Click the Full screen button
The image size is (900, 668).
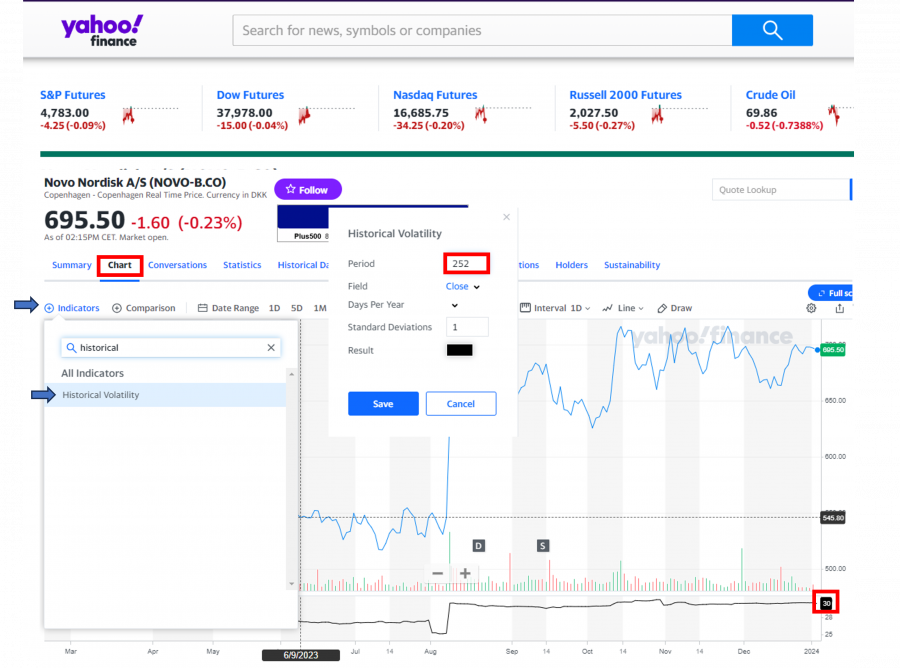pyautogui.click(x=832, y=293)
